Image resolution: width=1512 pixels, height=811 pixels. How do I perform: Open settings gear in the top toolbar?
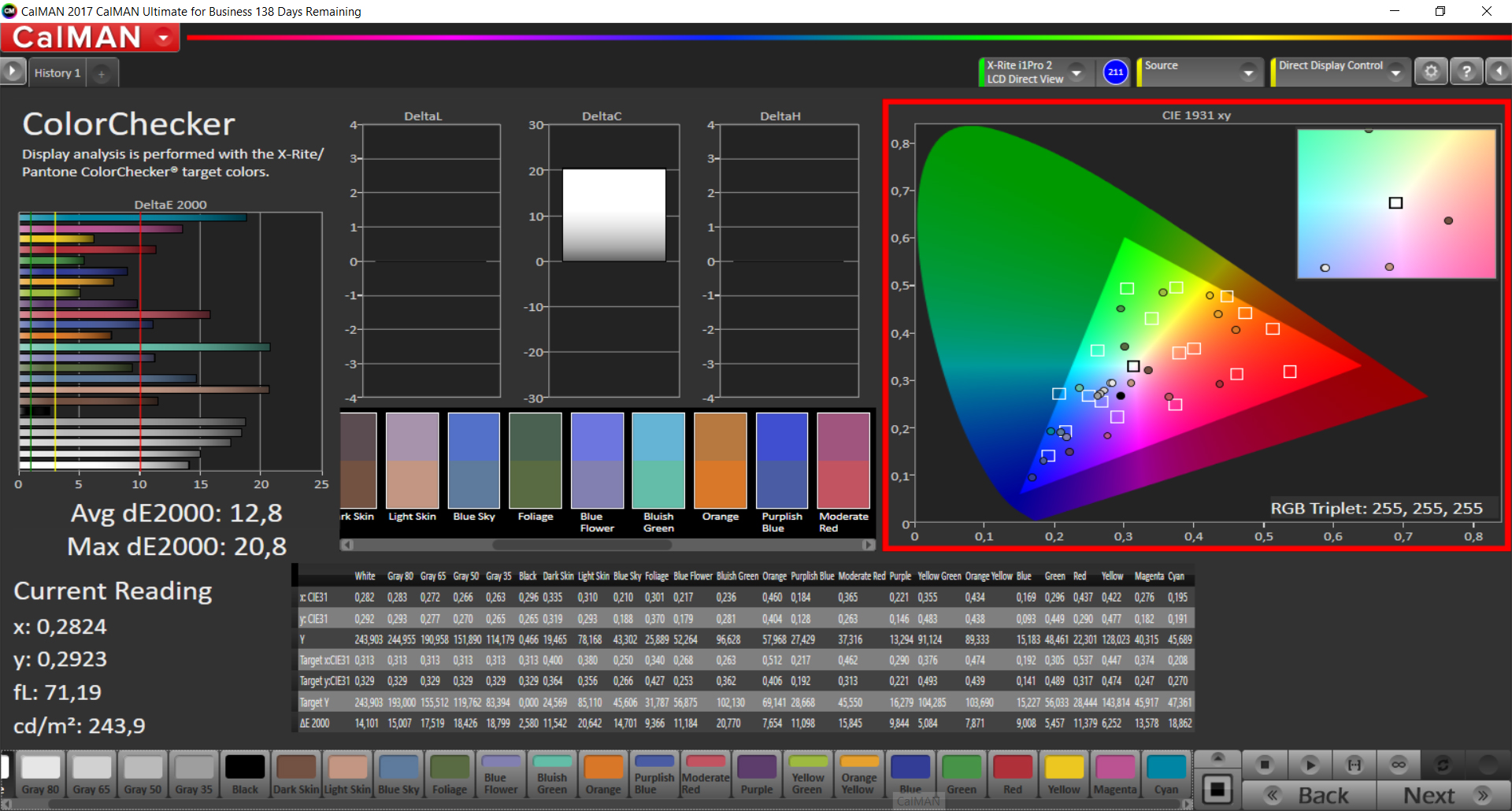1431,72
